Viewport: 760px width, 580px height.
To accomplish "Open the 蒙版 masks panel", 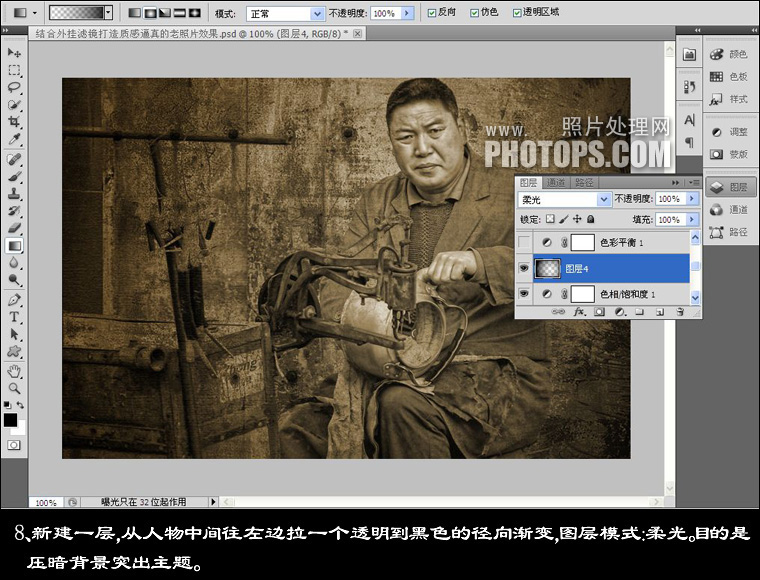I will 729,154.
